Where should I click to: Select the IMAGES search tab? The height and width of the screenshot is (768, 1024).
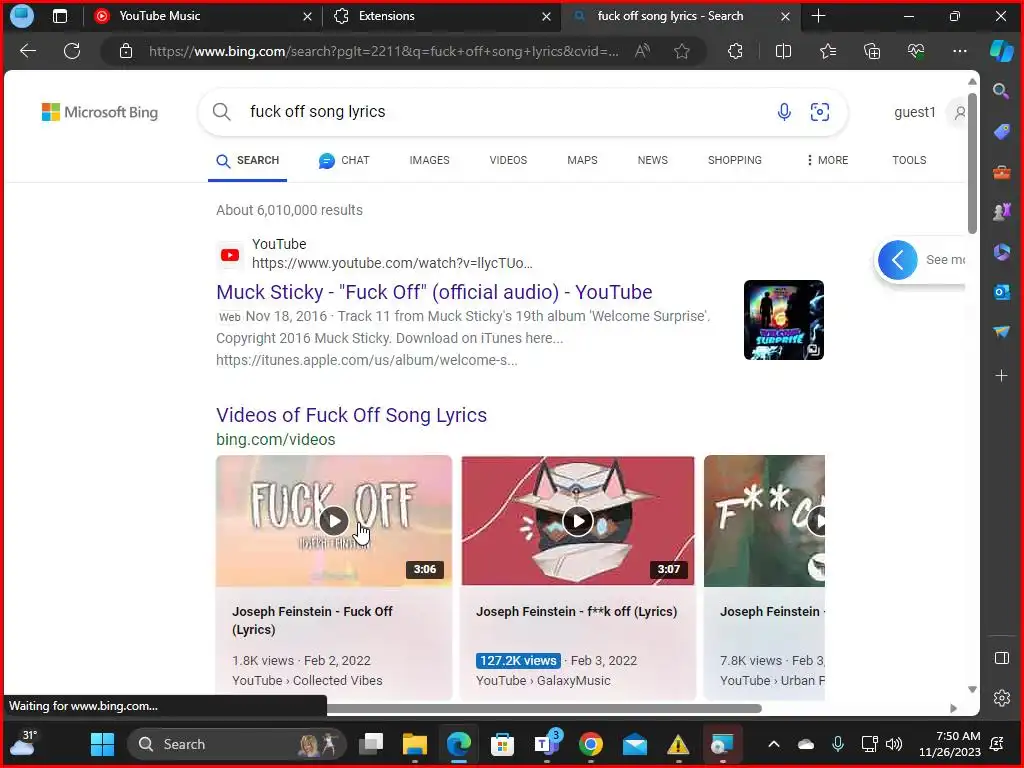pos(429,160)
